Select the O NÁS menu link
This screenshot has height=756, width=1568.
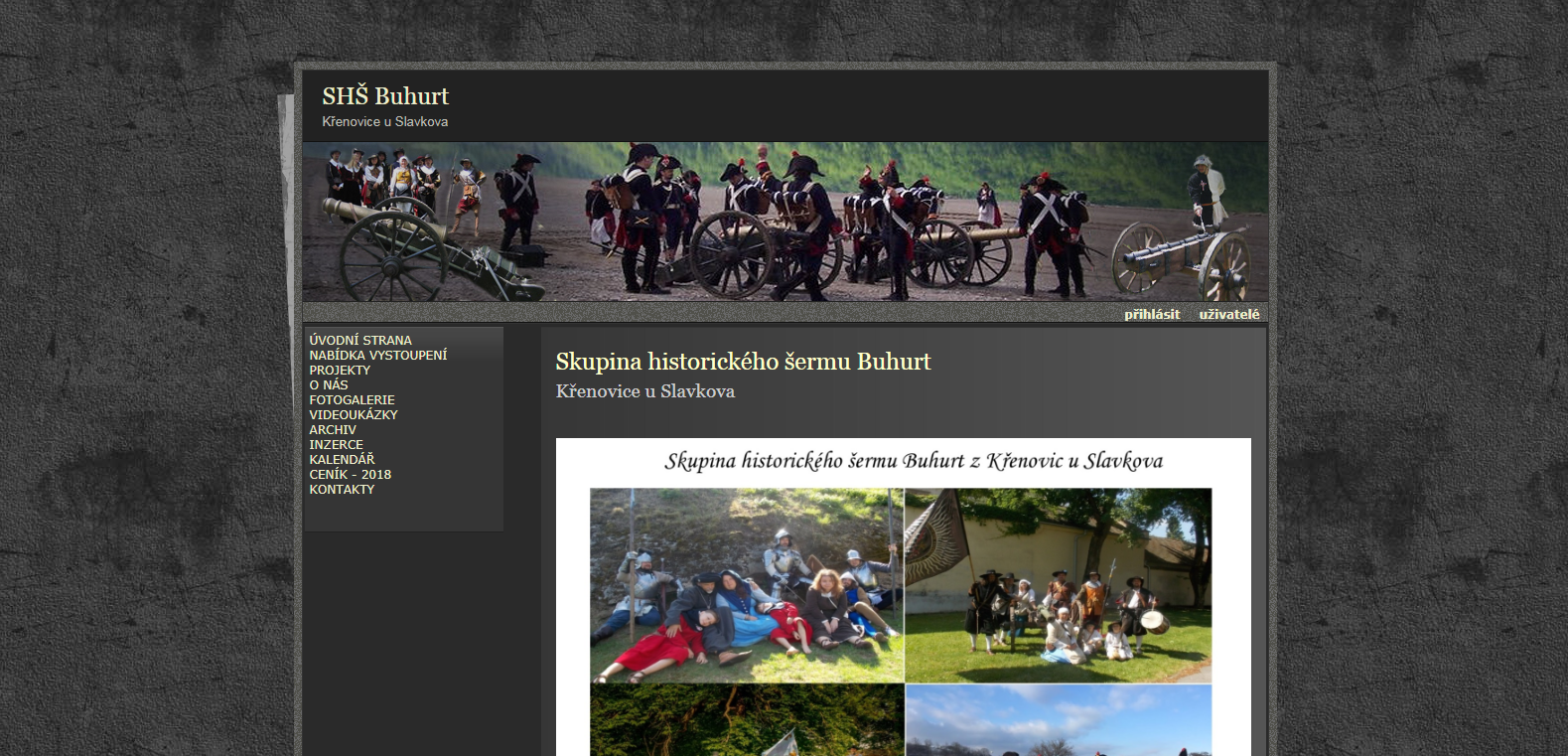click(x=329, y=384)
